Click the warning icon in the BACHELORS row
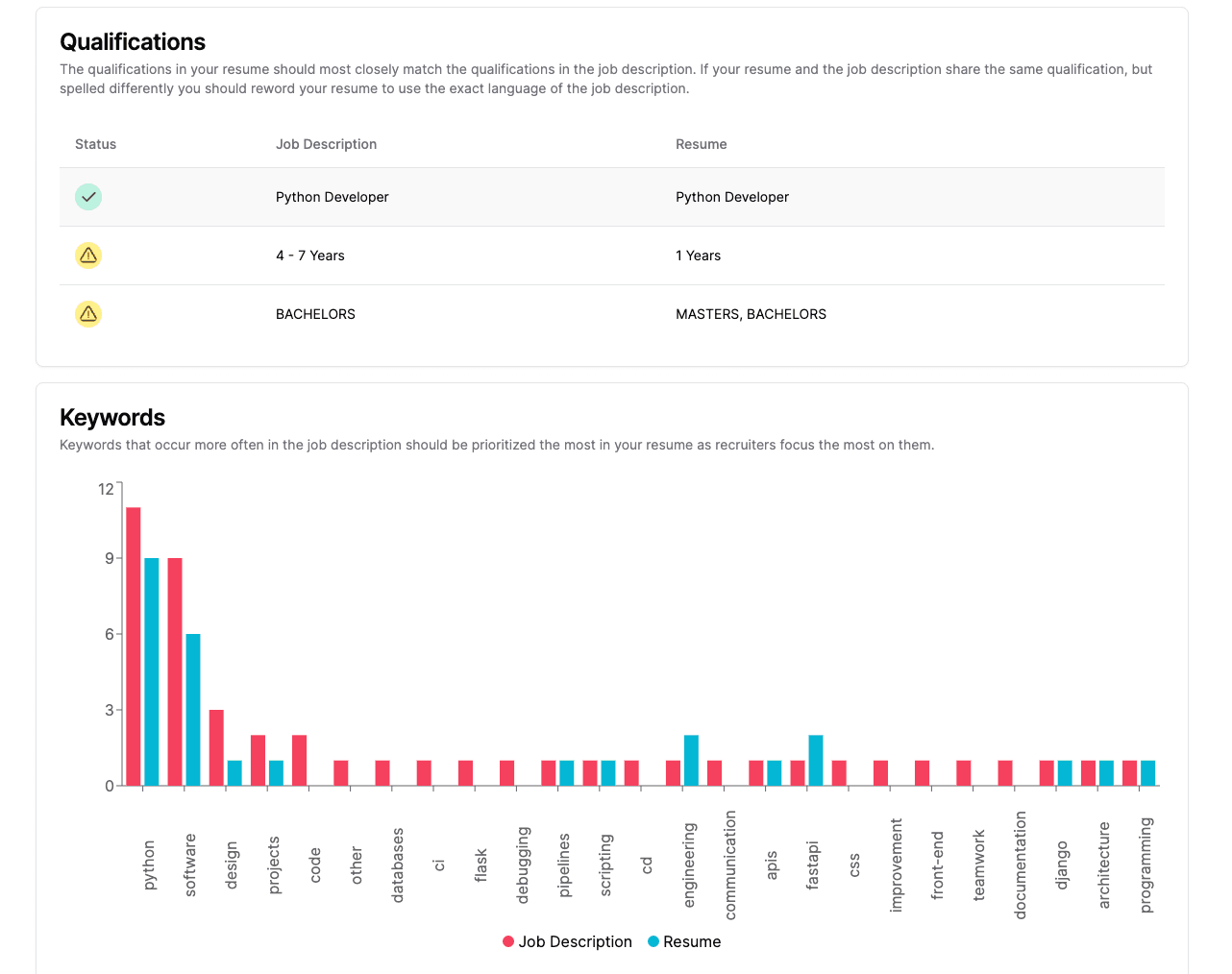 pyautogui.click(x=88, y=314)
